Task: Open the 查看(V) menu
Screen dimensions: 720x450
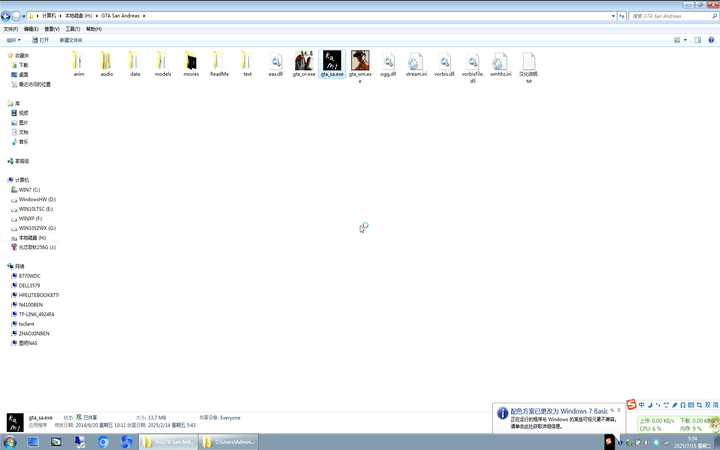Action: (x=52, y=29)
